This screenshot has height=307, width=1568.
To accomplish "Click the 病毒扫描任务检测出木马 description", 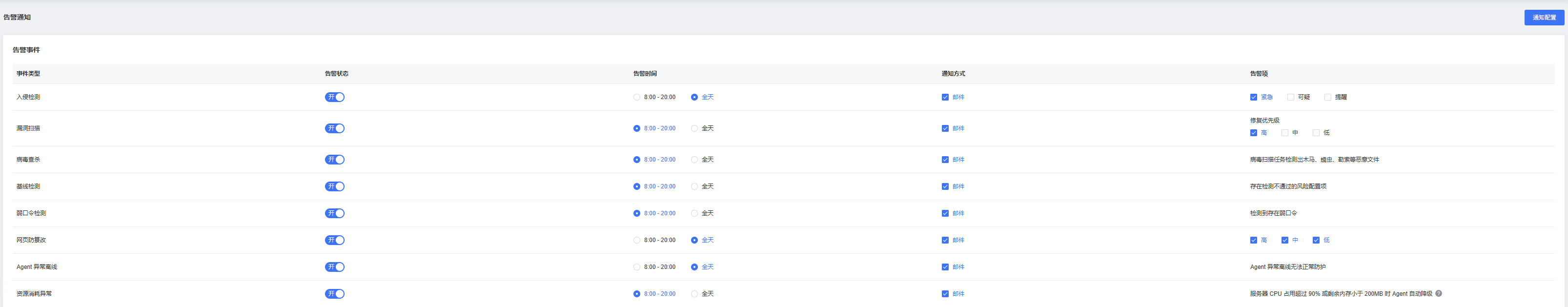I will pos(1315,160).
